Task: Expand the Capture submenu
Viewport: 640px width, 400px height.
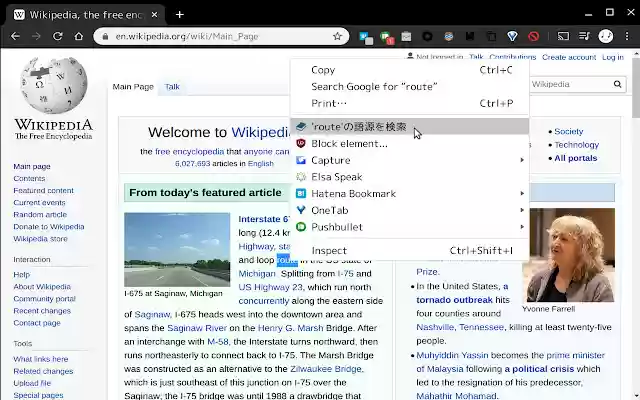Action: [409, 160]
